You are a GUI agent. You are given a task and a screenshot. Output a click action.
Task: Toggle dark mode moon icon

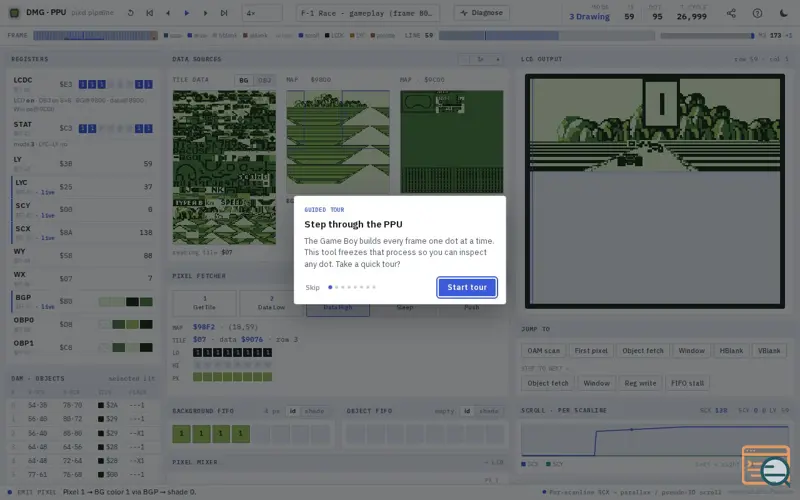pos(784,13)
